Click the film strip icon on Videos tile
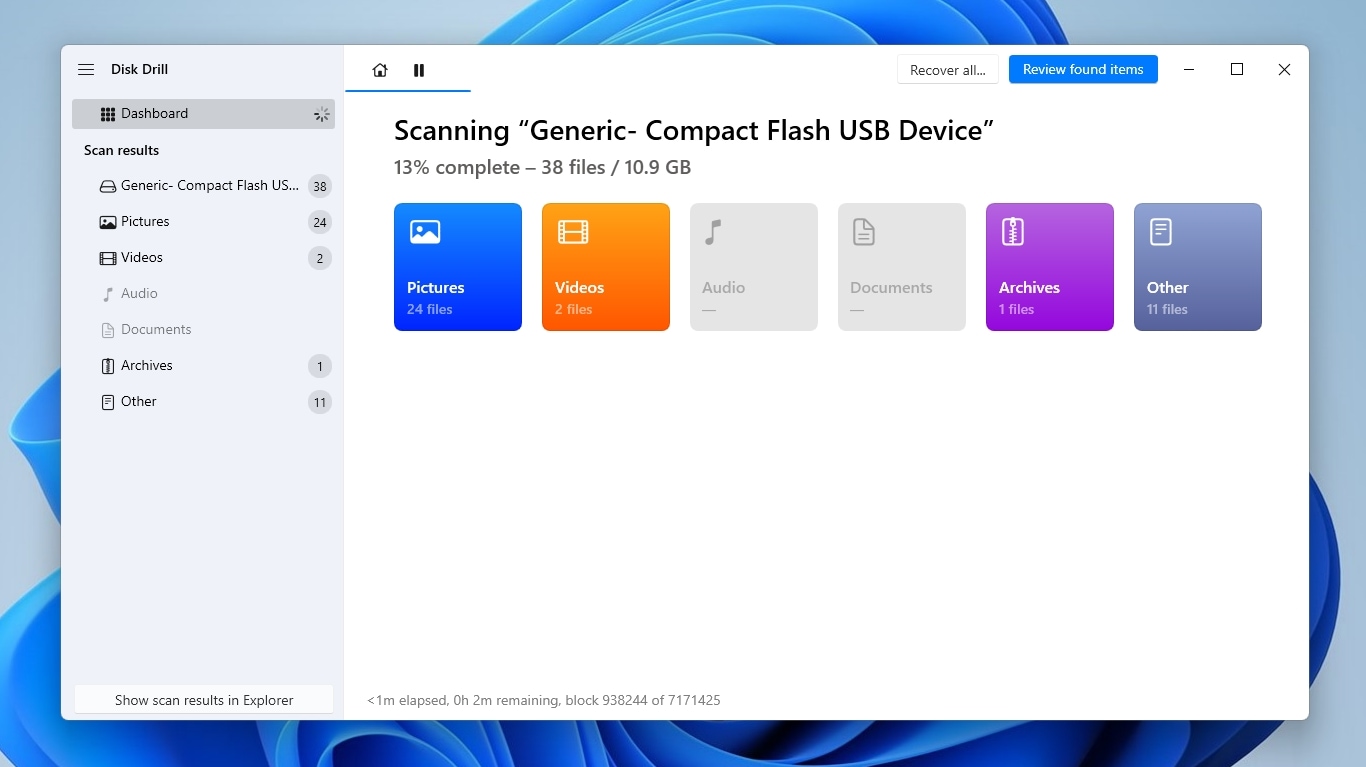This screenshot has height=767, width=1366. pyautogui.click(x=573, y=232)
